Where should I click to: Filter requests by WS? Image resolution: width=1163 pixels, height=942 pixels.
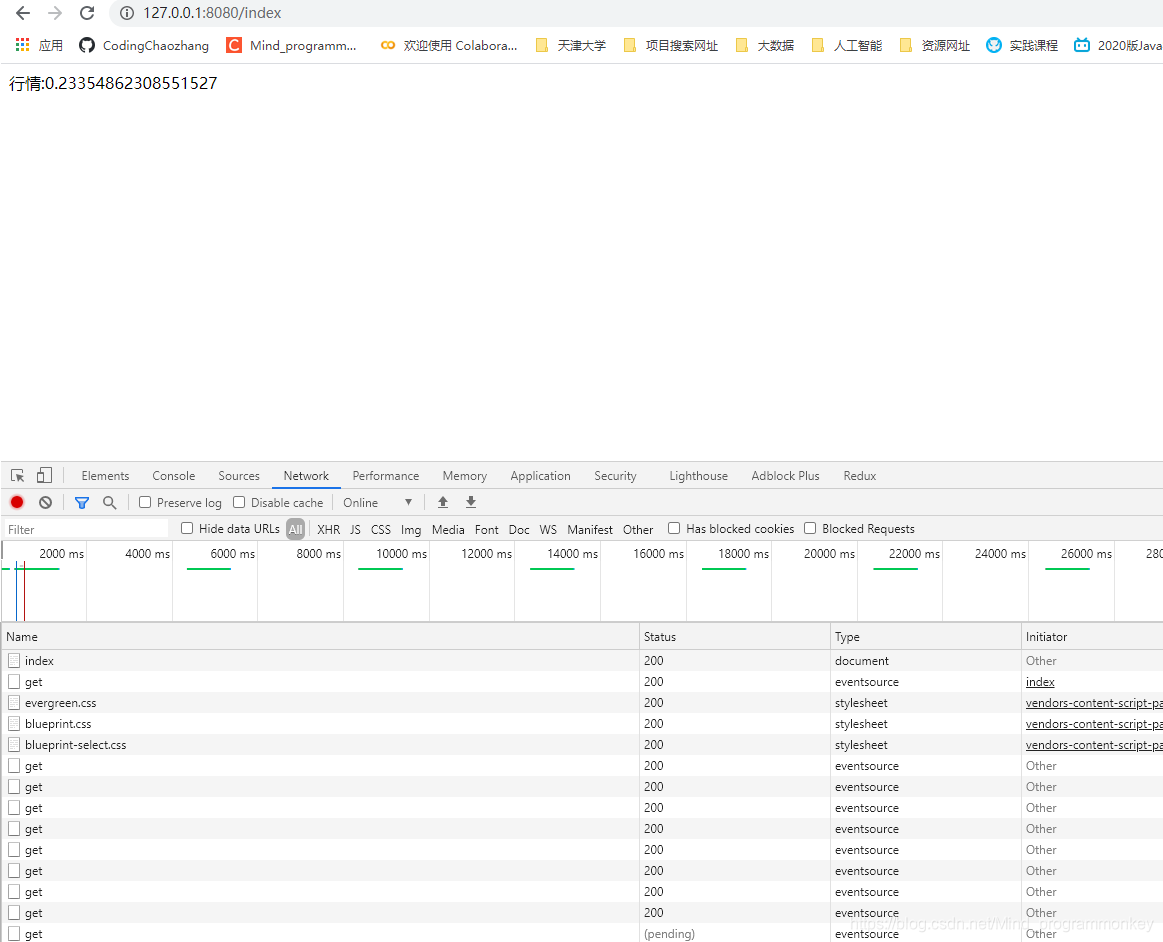pos(548,529)
